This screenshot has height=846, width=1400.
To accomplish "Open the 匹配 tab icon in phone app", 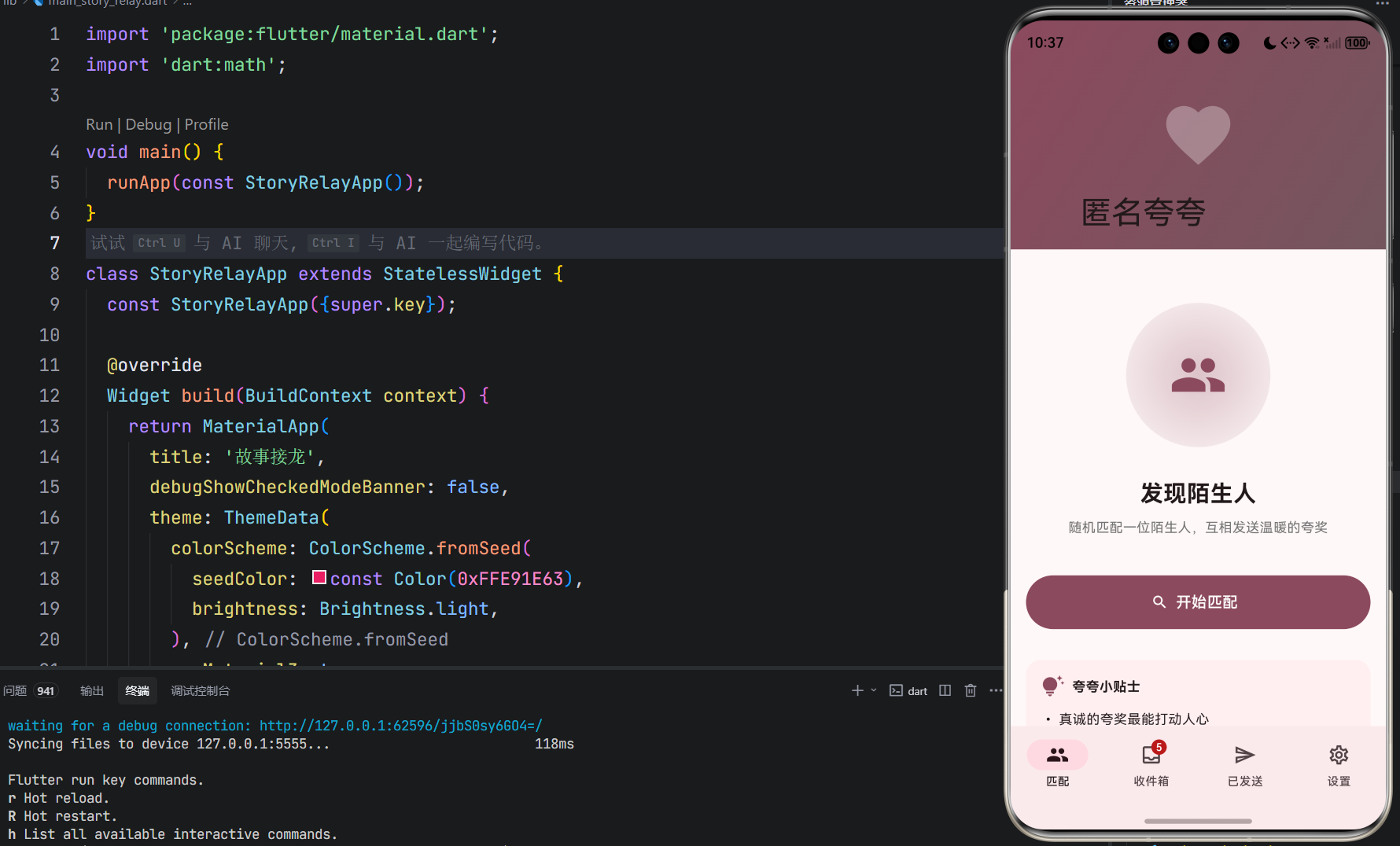I will [x=1057, y=756].
